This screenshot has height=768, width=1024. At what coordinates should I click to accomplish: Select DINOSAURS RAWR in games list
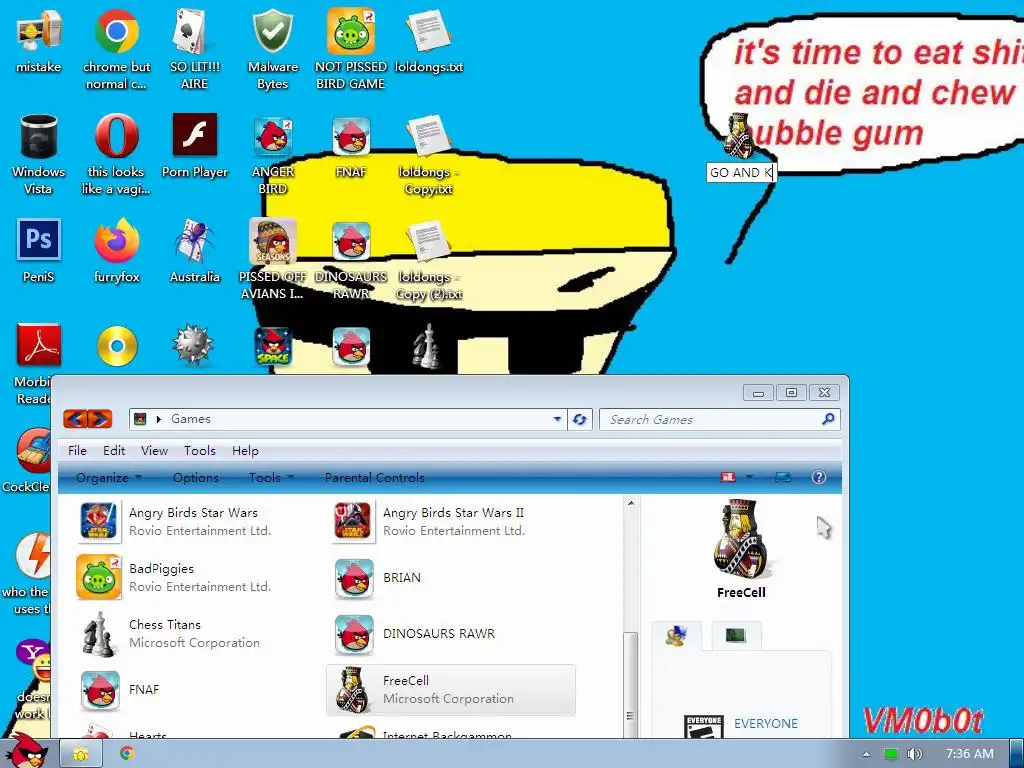pos(451,633)
